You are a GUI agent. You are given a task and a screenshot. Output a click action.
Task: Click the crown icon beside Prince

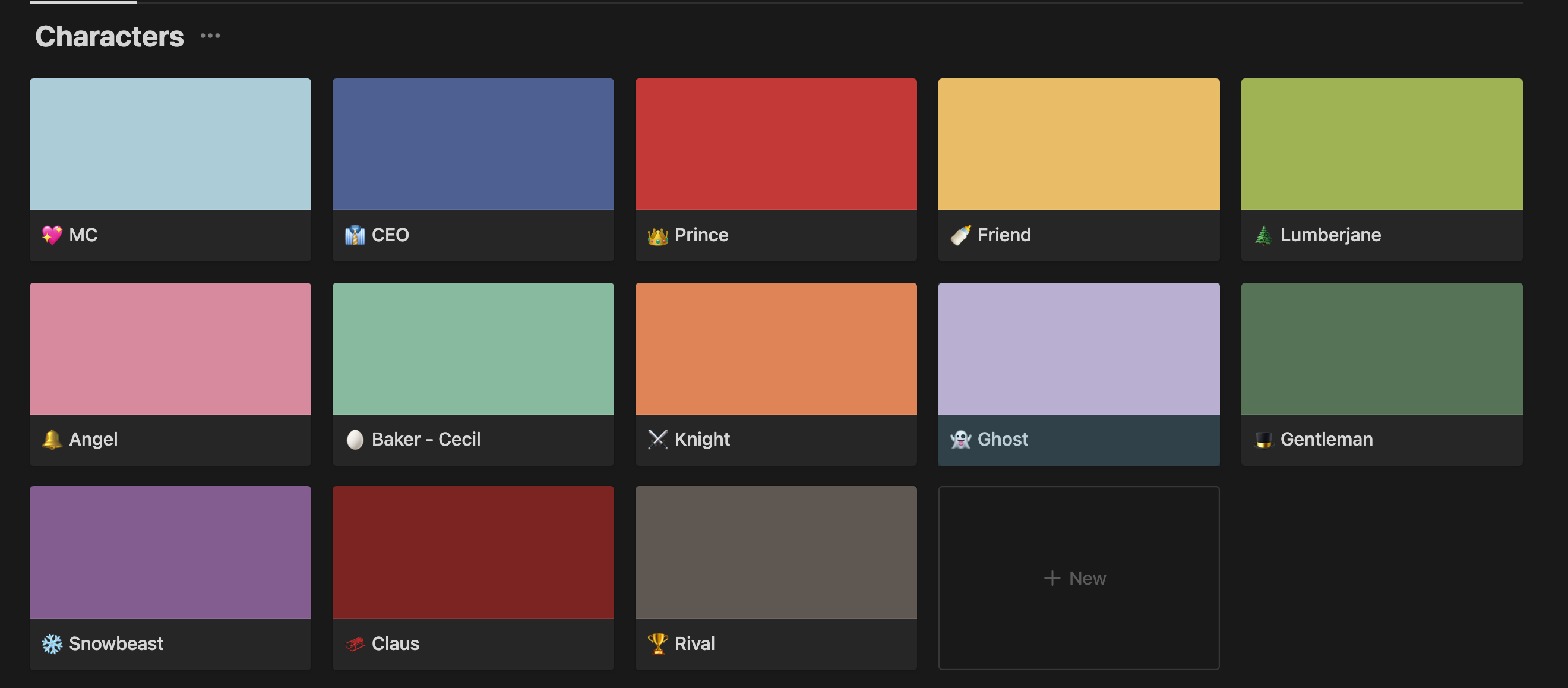pos(657,236)
